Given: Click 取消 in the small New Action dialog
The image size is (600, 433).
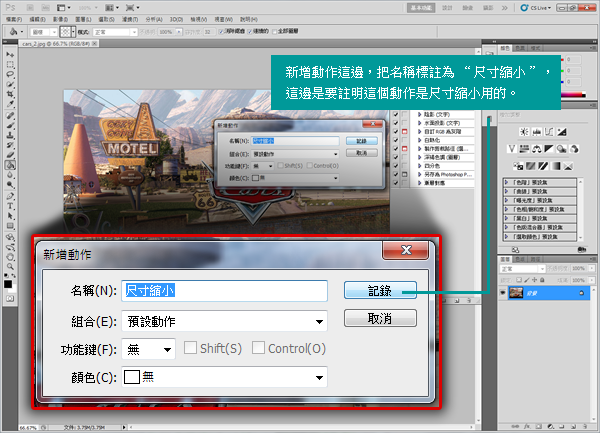Looking at the screenshot, I should (x=361, y=153).
